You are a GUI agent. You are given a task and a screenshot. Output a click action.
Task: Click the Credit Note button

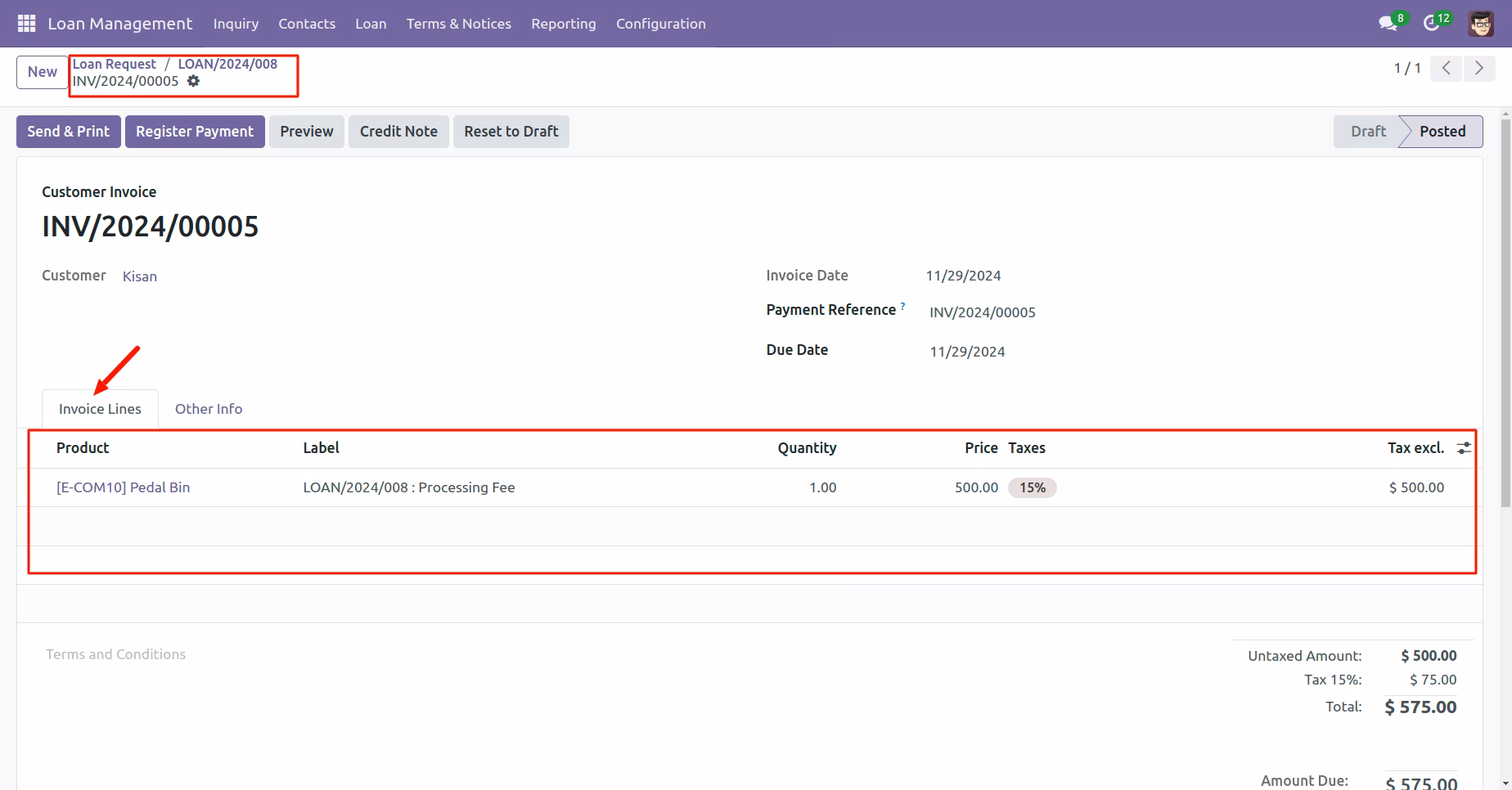tap(398, 132)
